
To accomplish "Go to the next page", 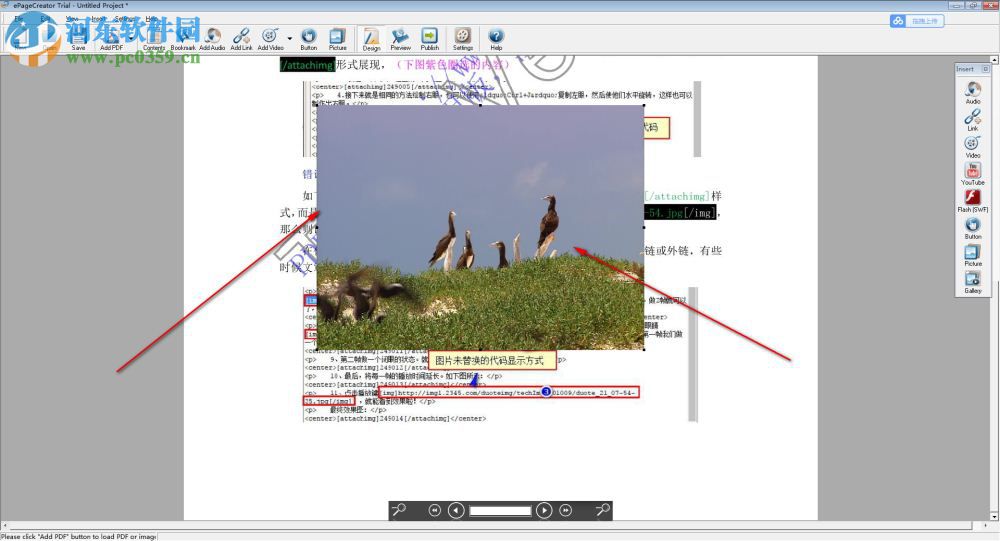I will tap(544, 510).
